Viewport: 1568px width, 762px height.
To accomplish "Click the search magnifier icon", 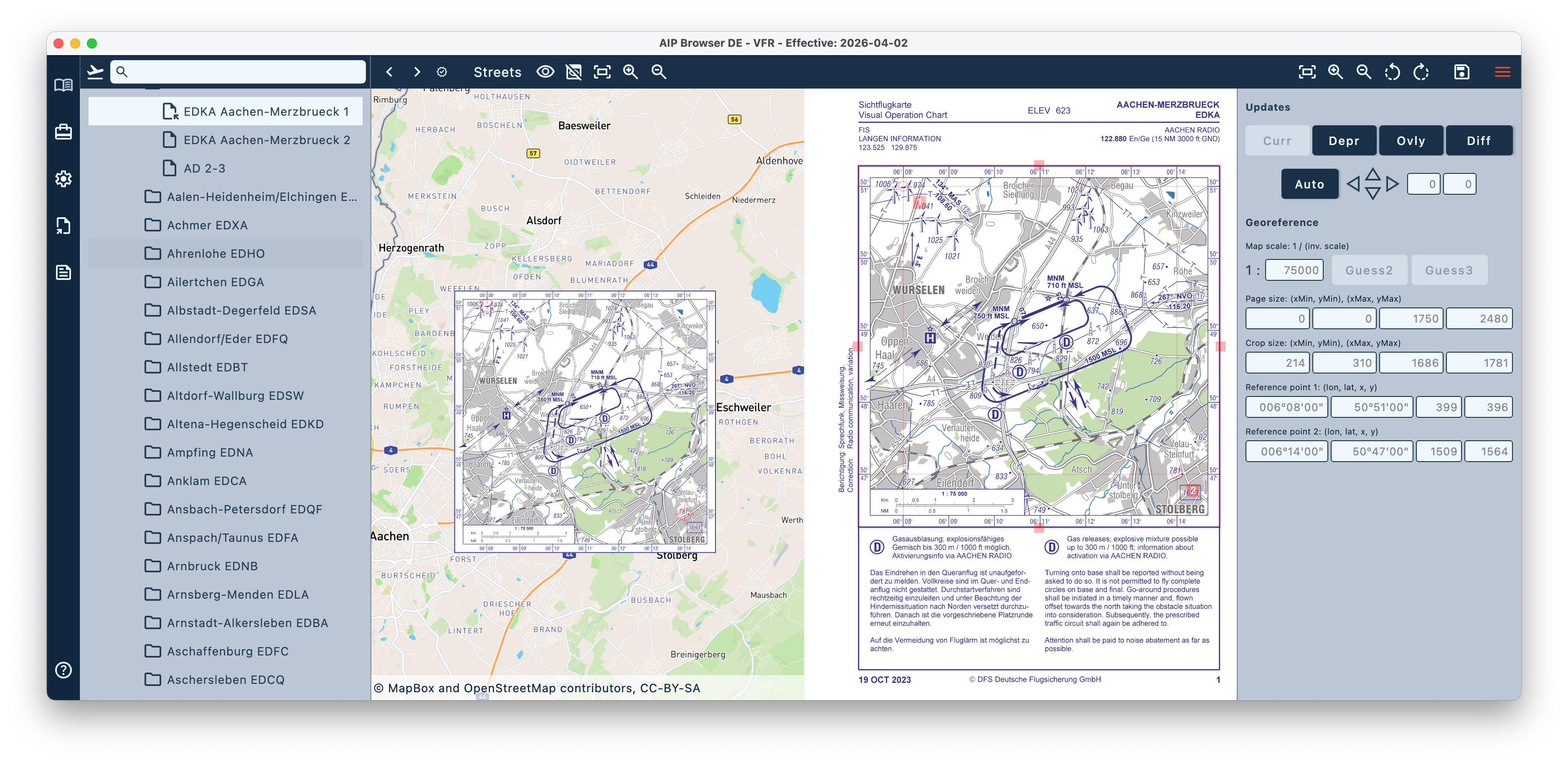I will (x=122, y=72).
